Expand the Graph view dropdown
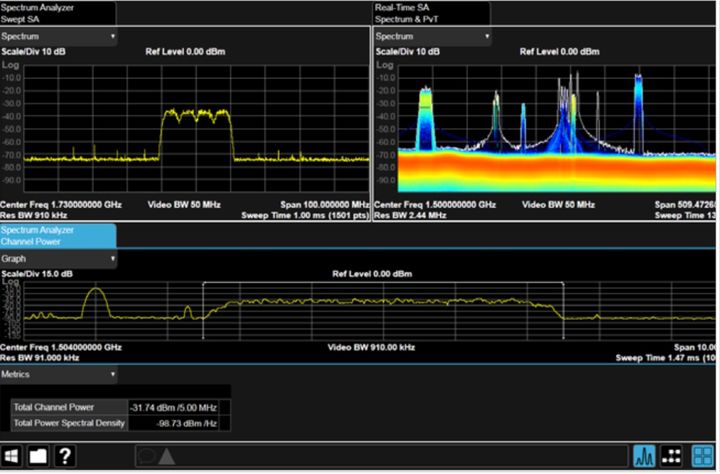The image size is (720, 474). [x=59, y=259]
